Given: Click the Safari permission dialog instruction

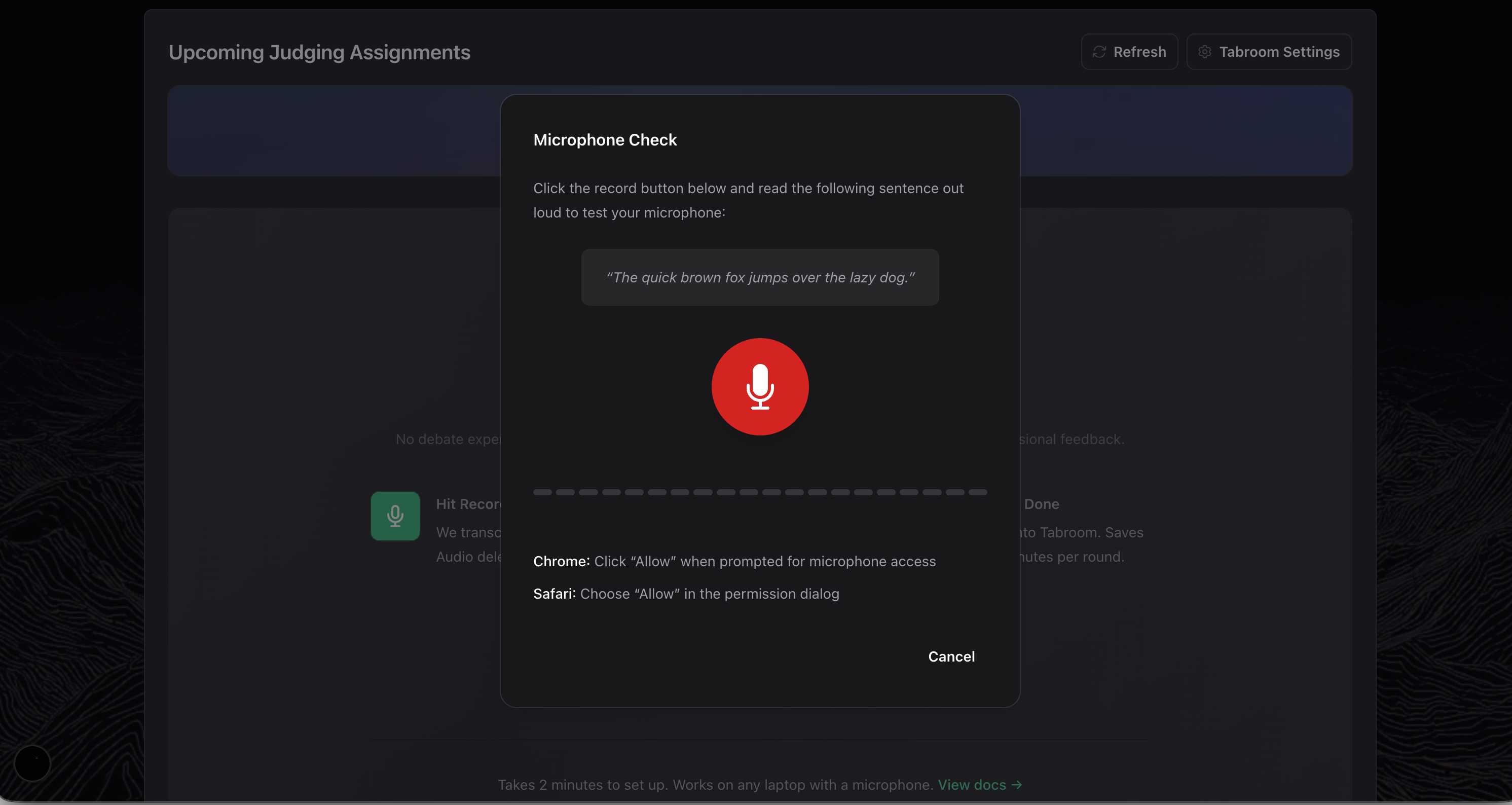Looking at the screenshot, I should coord(686,594).
